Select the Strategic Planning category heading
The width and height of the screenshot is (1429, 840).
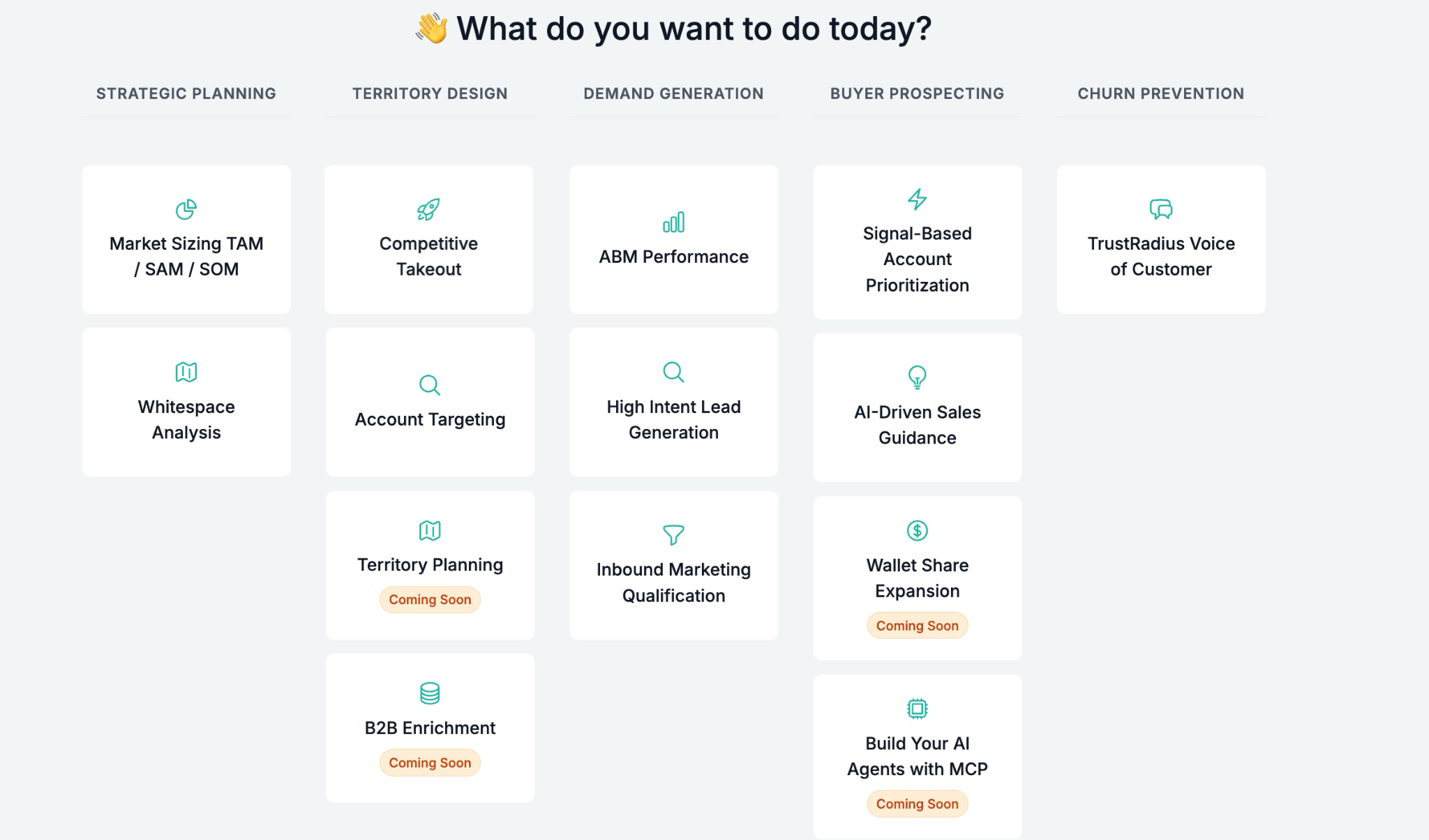click(186, 93)
